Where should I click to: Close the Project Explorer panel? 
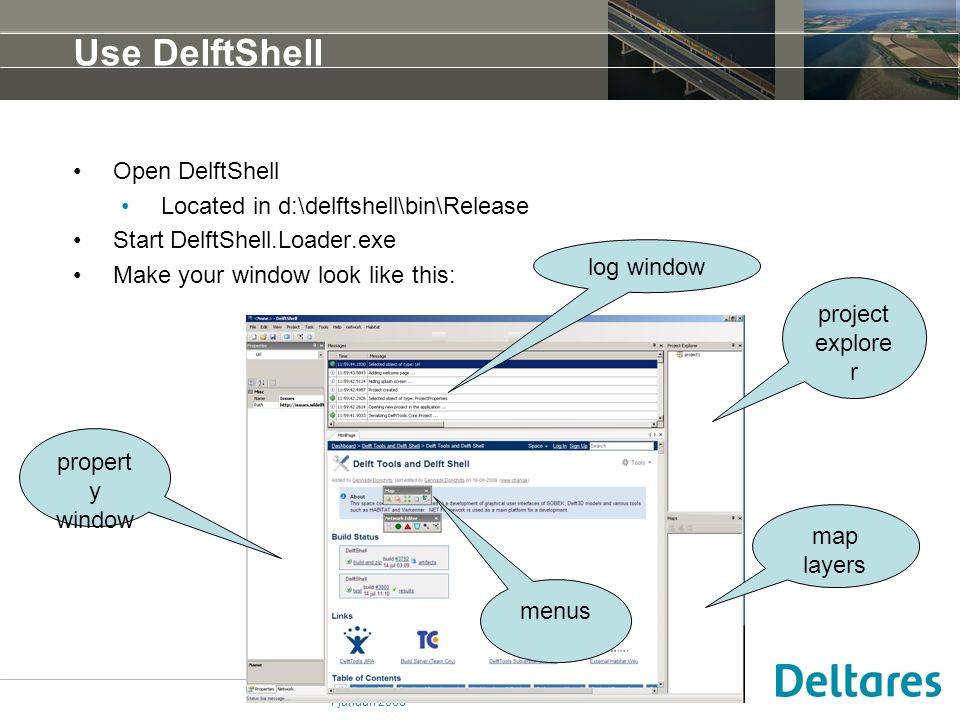pyautogui.click(x=740, y=346)
